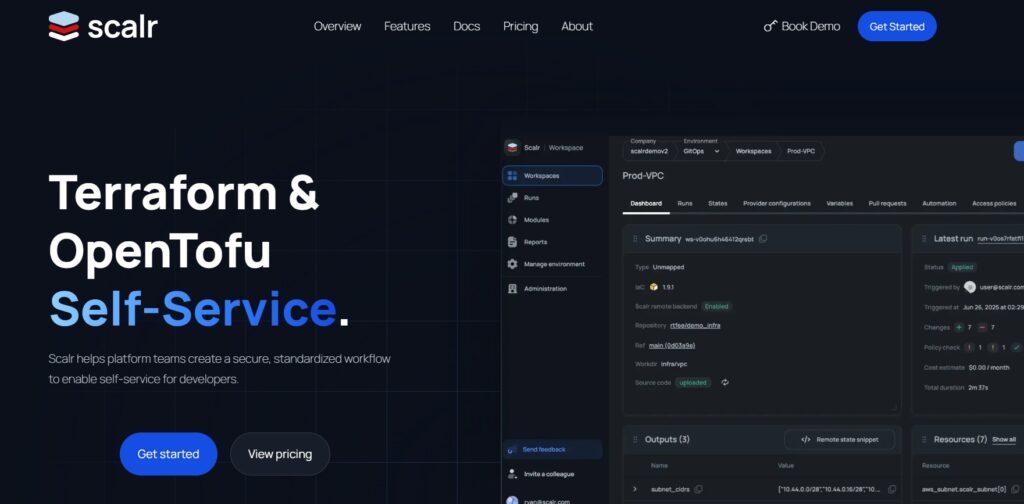
Task: Click the key icon beside Book Demo
Action: (771, 26)
